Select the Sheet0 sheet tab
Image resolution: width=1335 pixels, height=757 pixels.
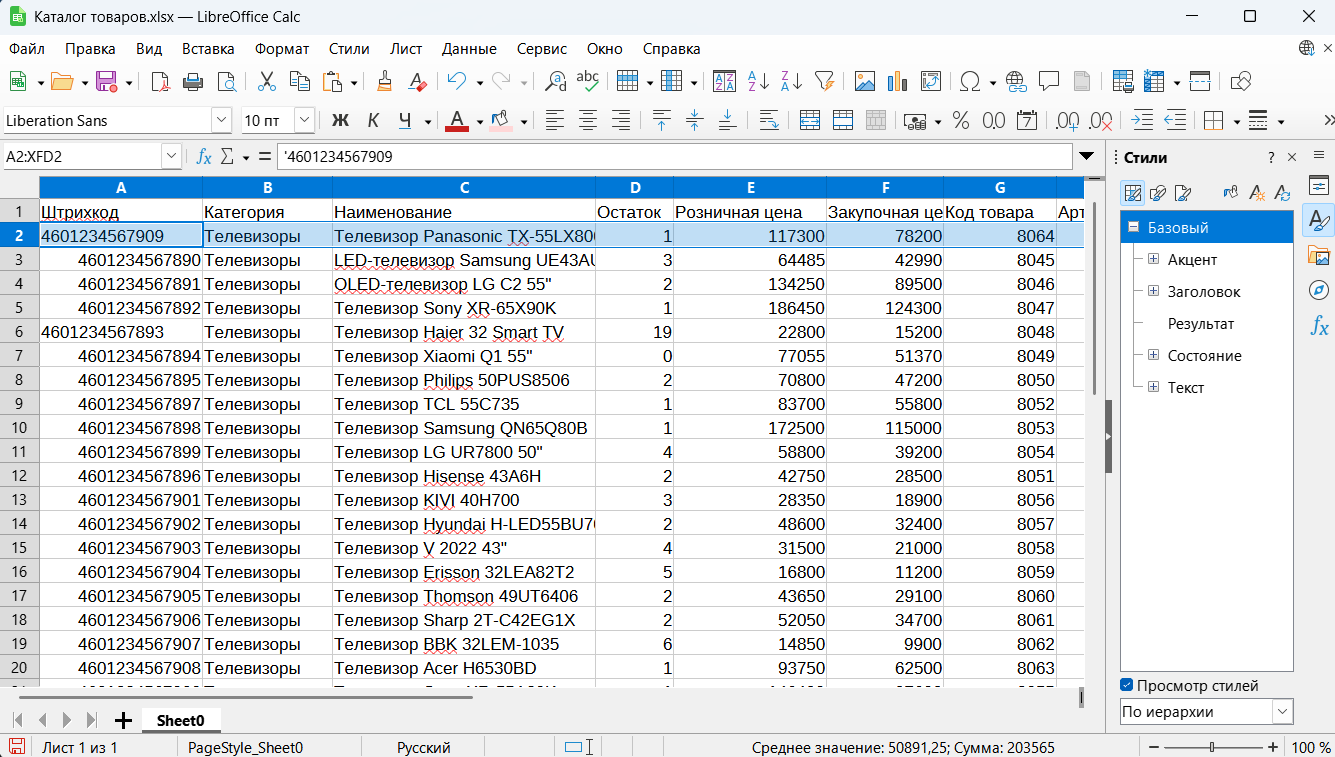[x=181, y=720]
